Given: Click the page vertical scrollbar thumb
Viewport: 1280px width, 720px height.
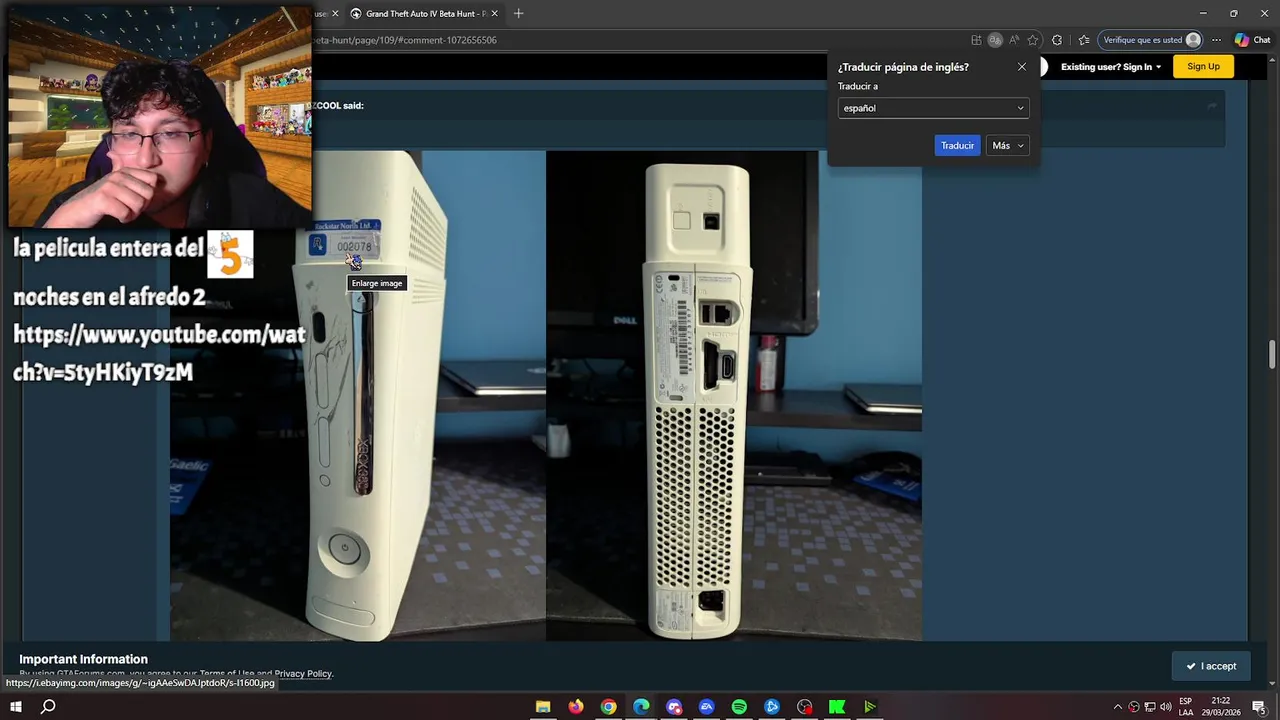Looking at the screenshot, I should [x=1272, y=355].
